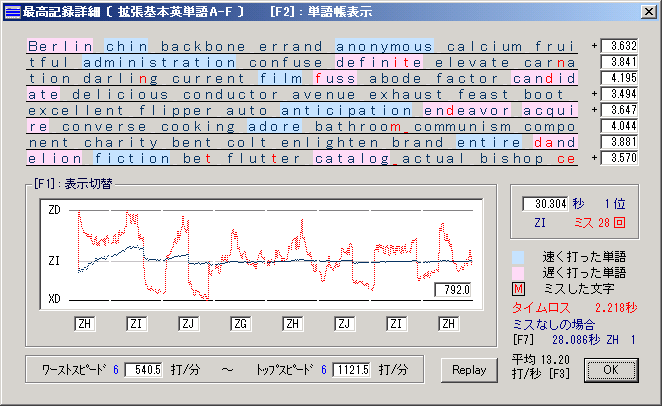
Task: Click the word "catalog"
Action: [352, 159]
